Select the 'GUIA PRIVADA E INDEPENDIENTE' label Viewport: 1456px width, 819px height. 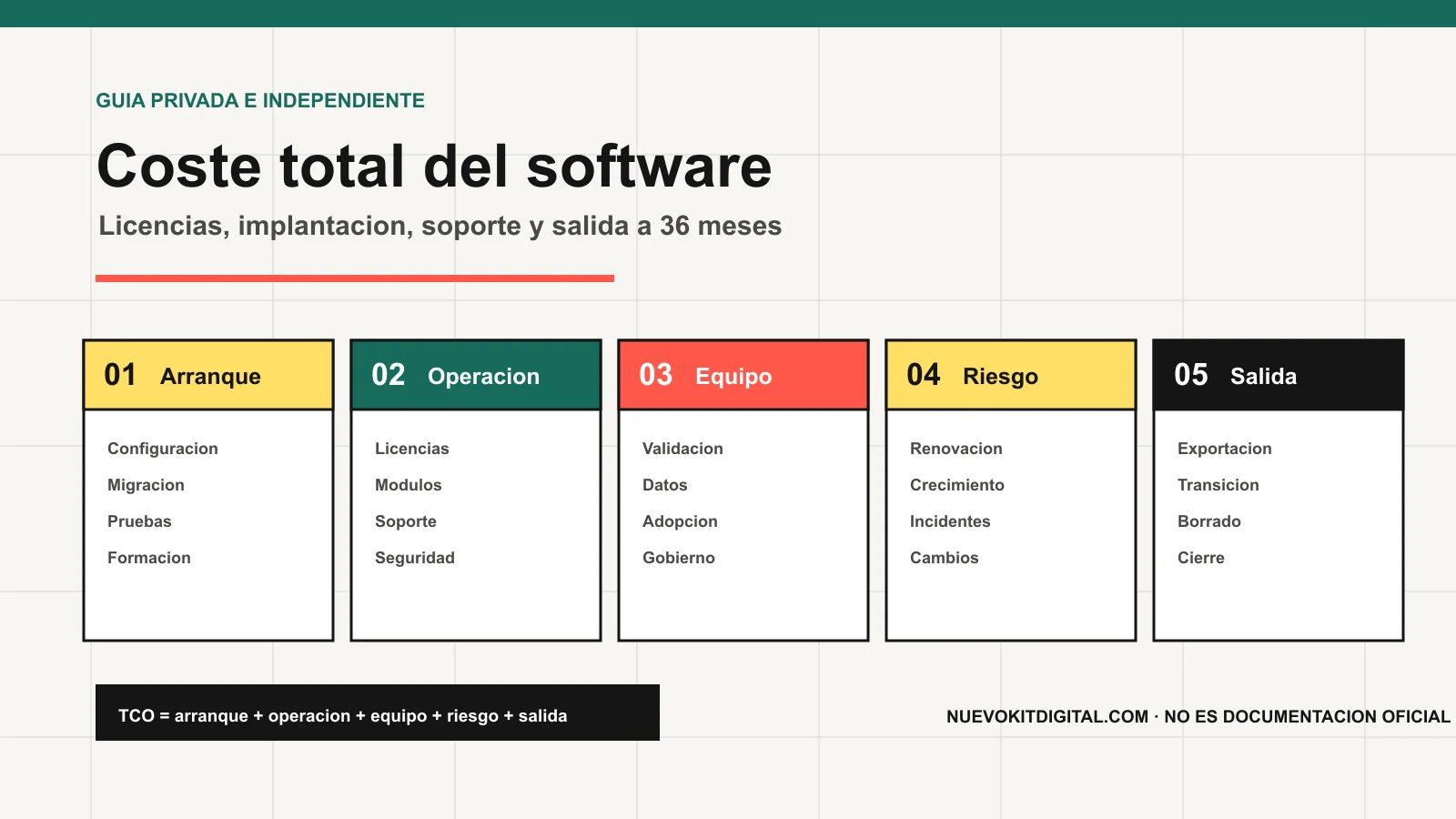coord(260,101)
